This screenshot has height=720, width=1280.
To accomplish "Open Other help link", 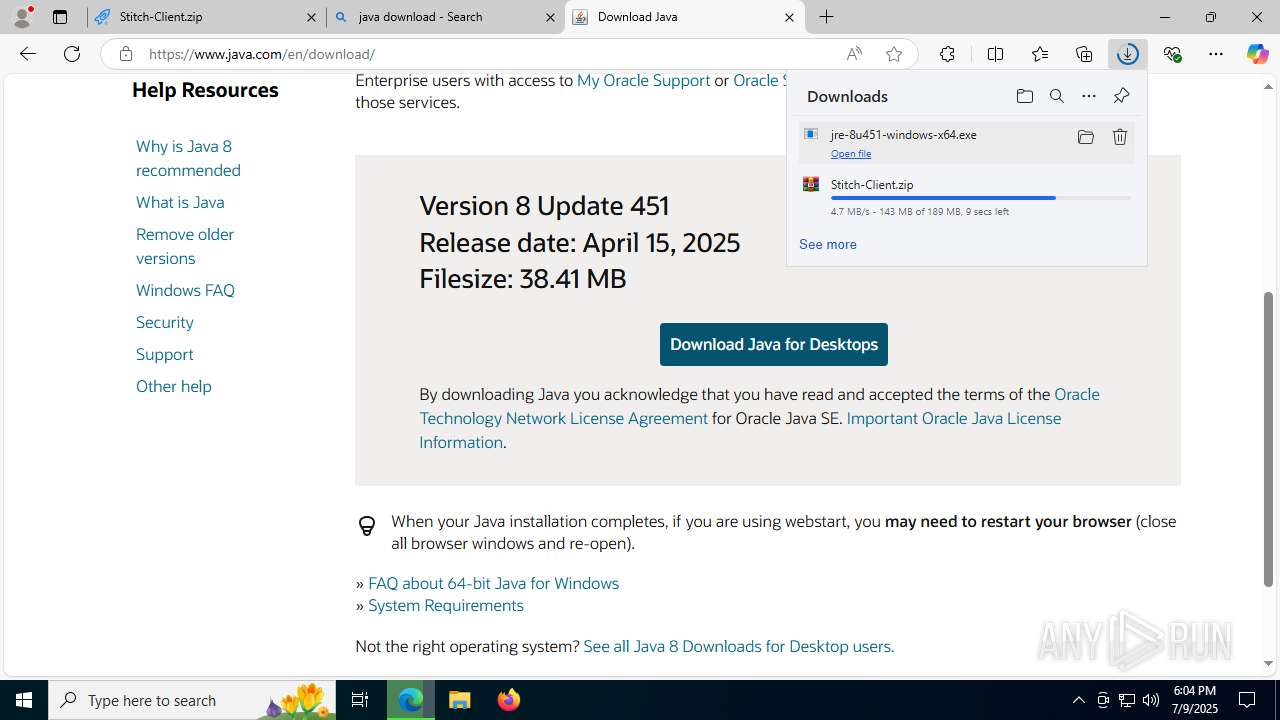I will [174, 386].
